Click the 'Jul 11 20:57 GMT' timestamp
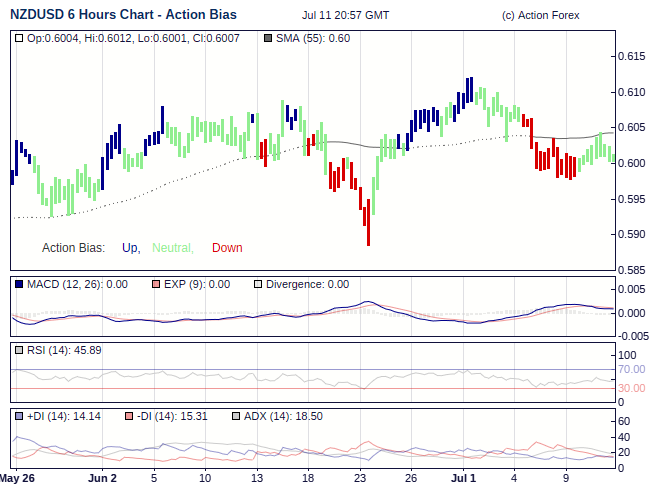The width and height of the screenshot is (650, 489). coord(345,16)
